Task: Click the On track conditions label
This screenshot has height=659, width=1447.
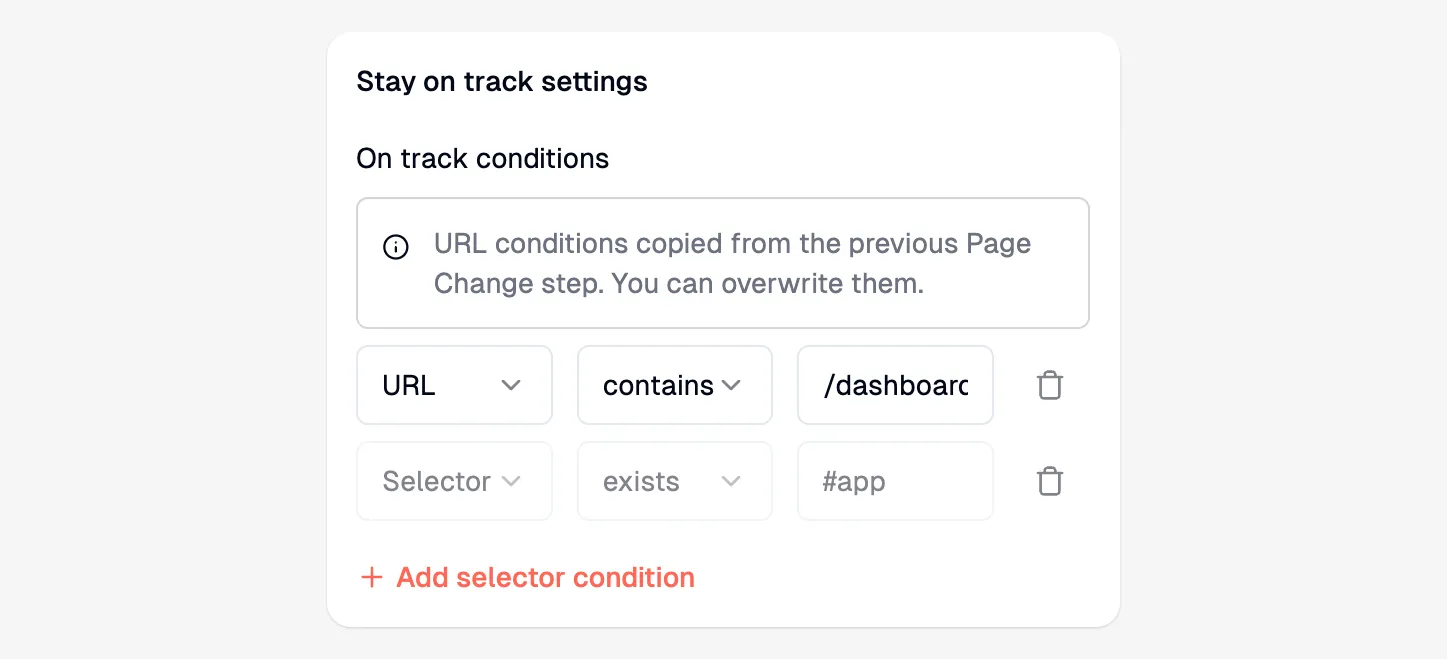Action: tap(483, 158)
